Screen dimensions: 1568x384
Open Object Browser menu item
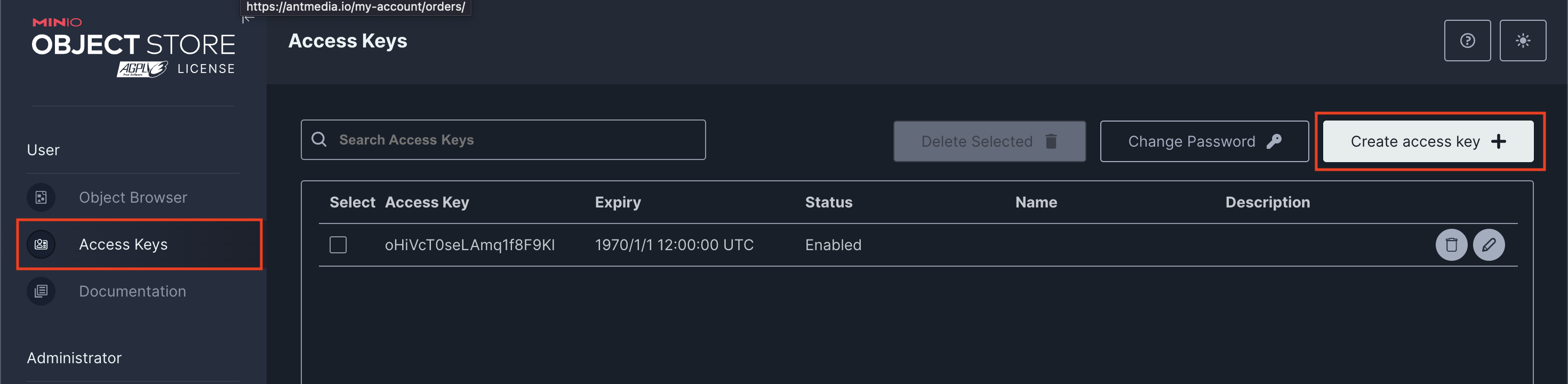click(x=133, y=197)
